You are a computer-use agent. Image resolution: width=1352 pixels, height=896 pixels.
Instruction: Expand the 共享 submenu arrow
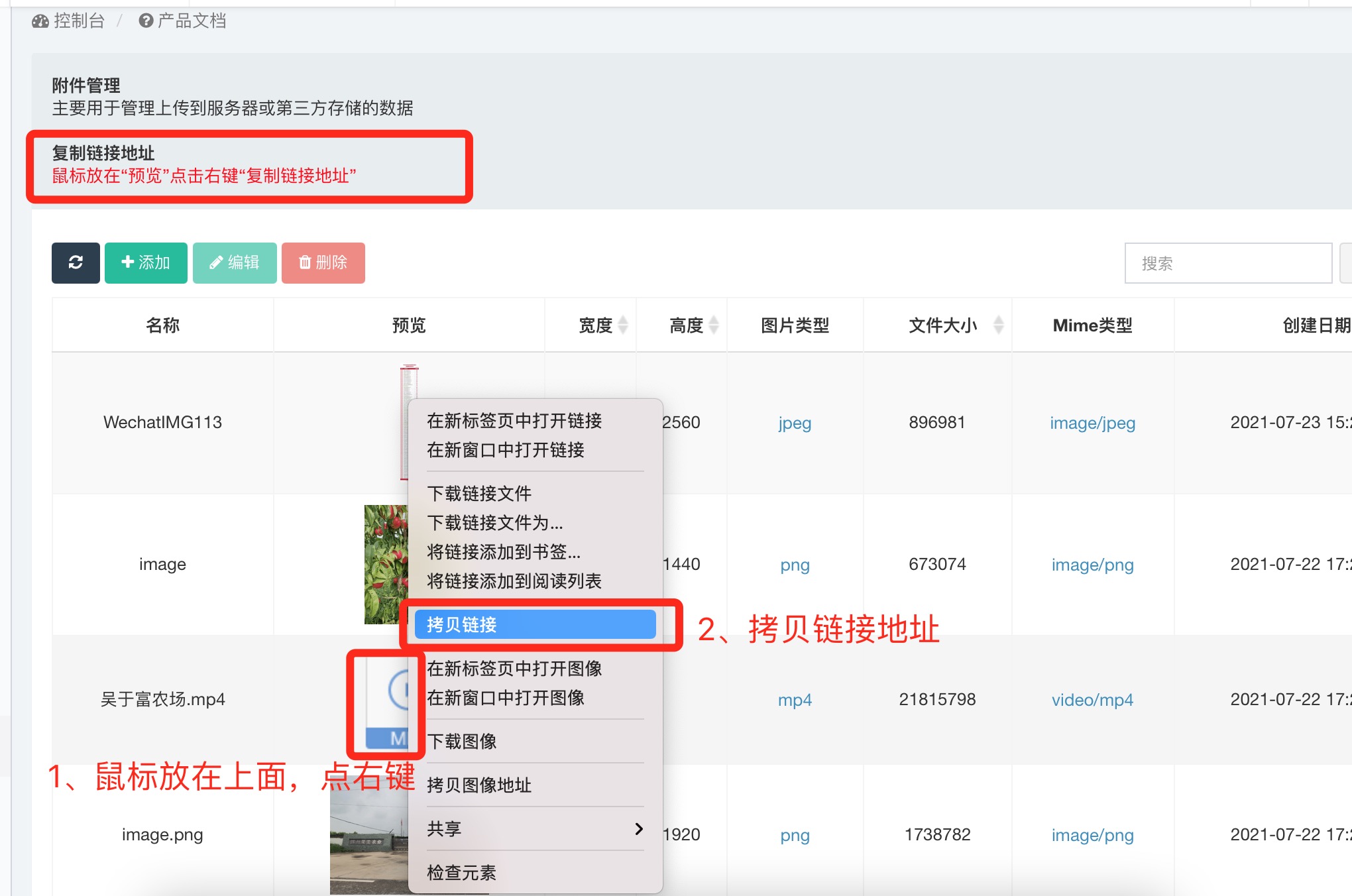tap(638, 828)
